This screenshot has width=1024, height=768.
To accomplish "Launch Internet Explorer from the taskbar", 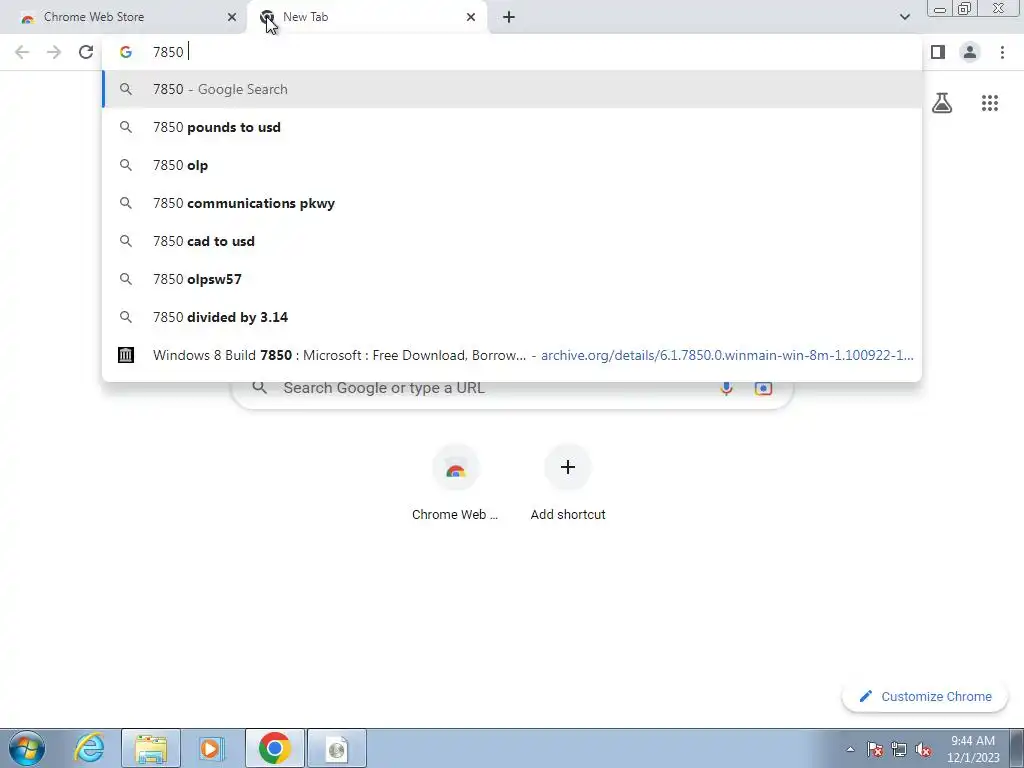I will click(x=89, y=748).
